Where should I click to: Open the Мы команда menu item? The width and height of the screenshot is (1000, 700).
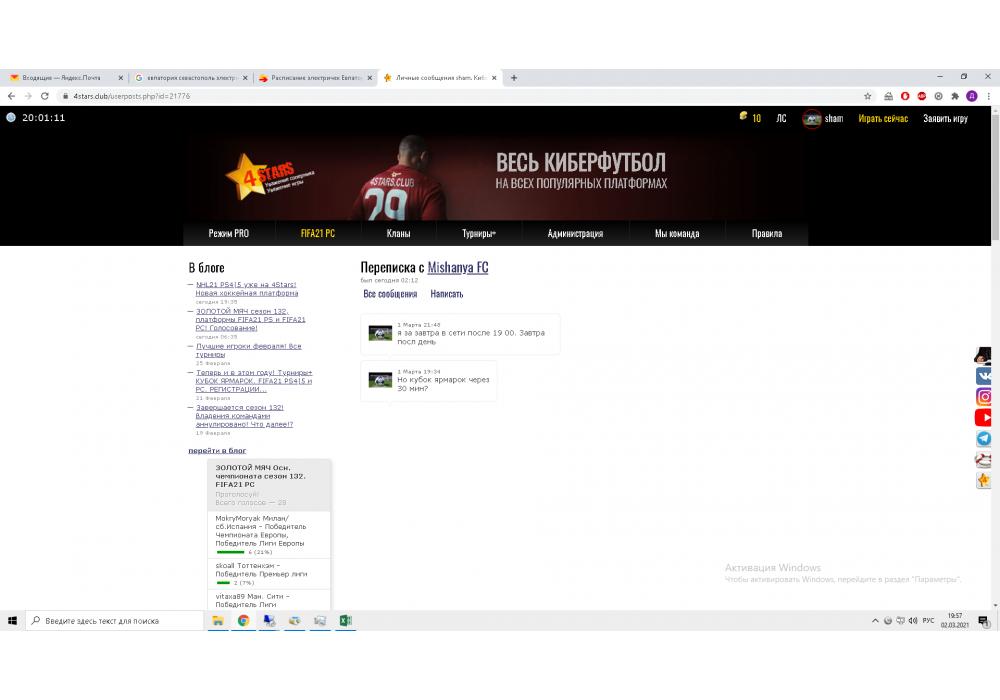[x=677, y=233]
